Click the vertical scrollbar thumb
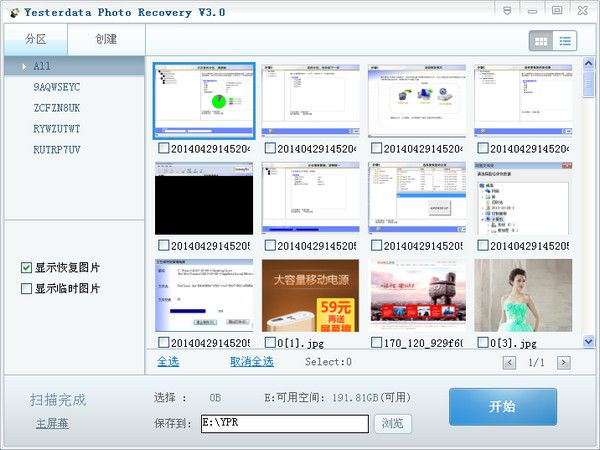 (x=589, y=84)
